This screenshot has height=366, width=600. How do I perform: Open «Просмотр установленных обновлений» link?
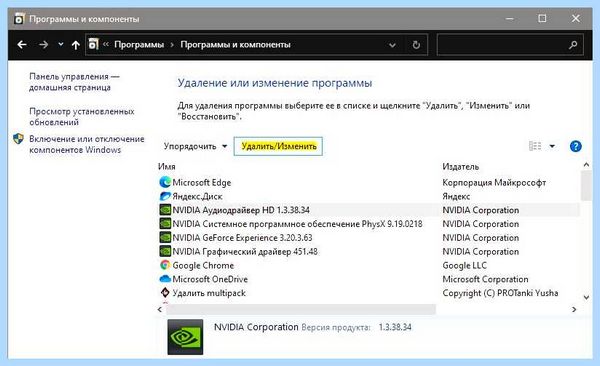pyautogui.click(x=82, y=117)
